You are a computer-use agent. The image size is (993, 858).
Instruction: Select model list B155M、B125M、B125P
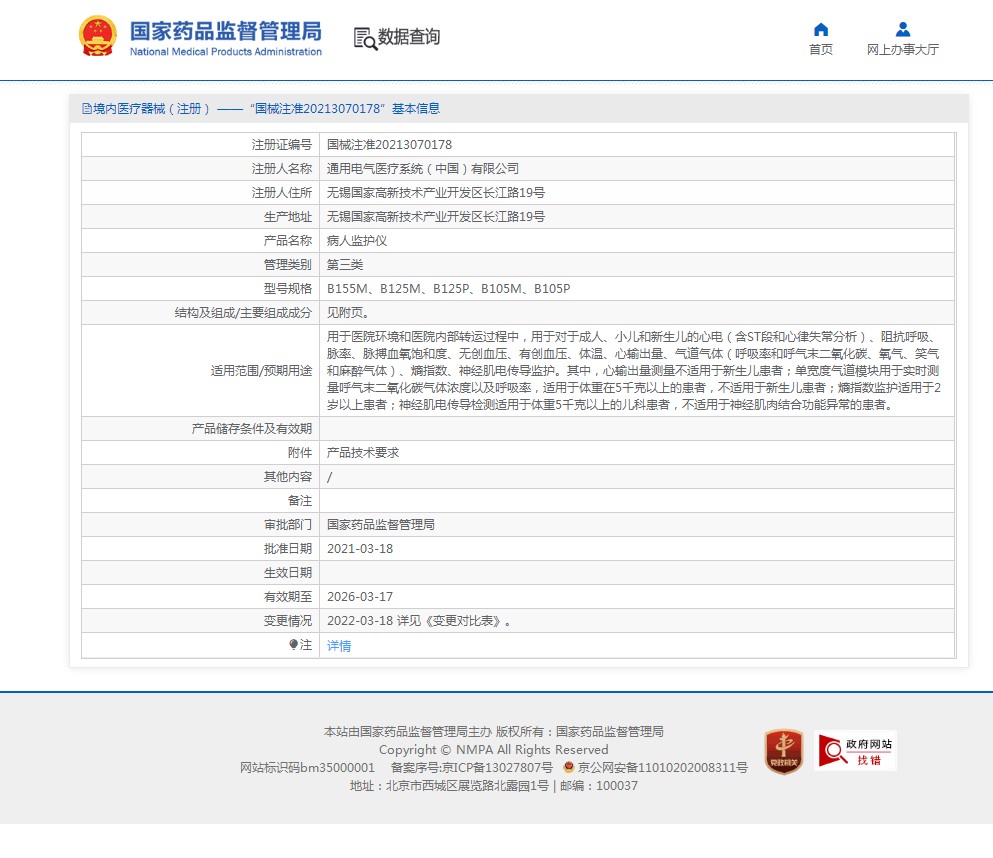pyautogui.click(x=448, y=289)
